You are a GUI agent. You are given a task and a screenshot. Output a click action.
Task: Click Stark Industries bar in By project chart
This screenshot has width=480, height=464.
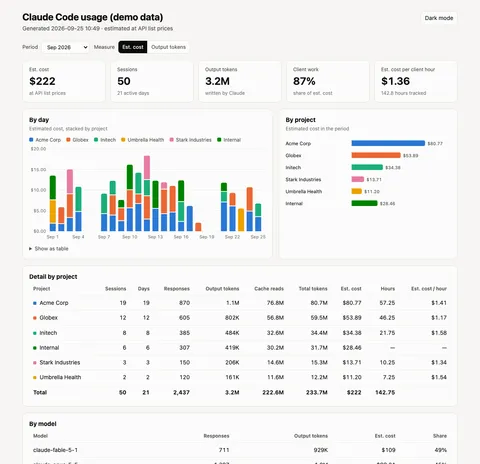(x=358, y=179)
